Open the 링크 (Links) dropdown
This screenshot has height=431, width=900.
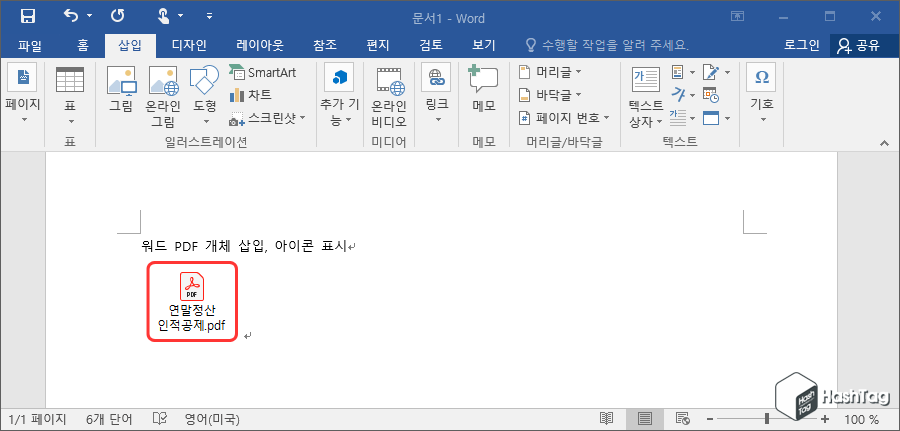coord(437,94)
